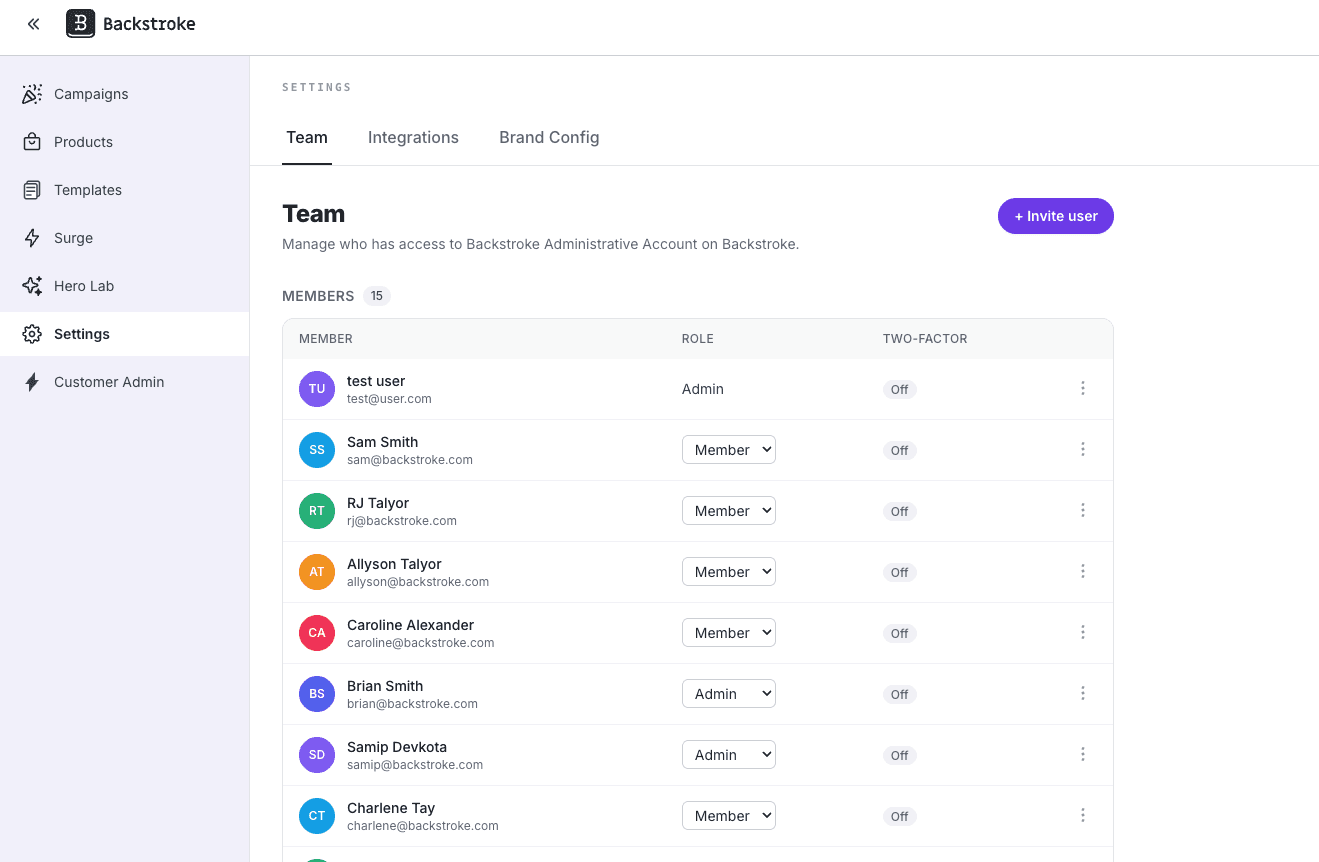Click the Hero Lab sparkles icon

32,286
